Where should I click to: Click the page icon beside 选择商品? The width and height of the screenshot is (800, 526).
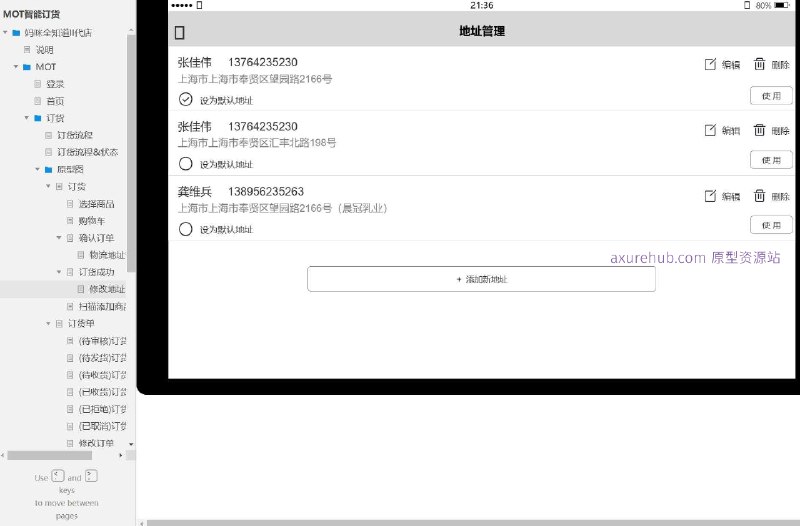pyautogui.click(x=70, y=204)
